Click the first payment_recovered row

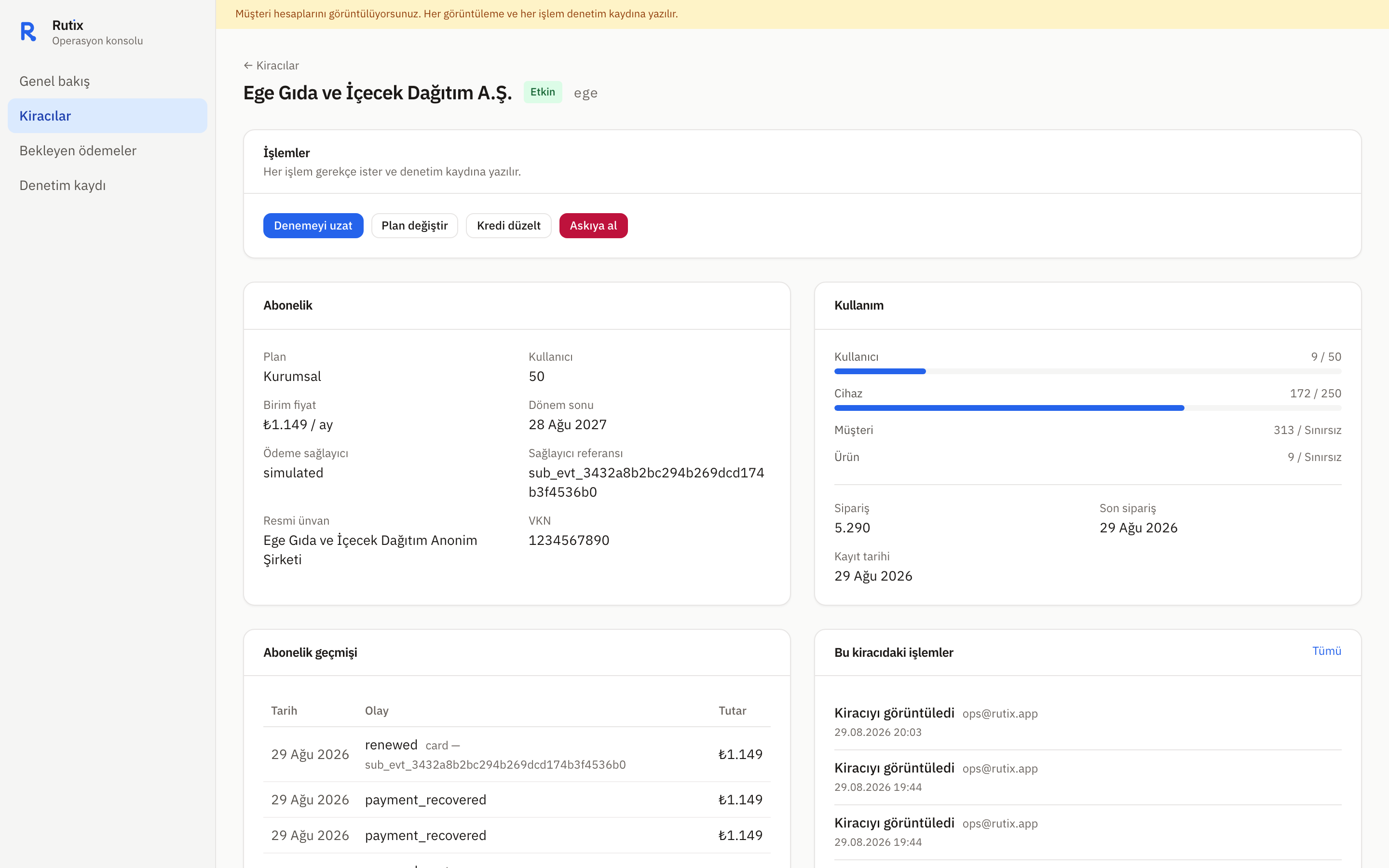[x=517, y=800]
